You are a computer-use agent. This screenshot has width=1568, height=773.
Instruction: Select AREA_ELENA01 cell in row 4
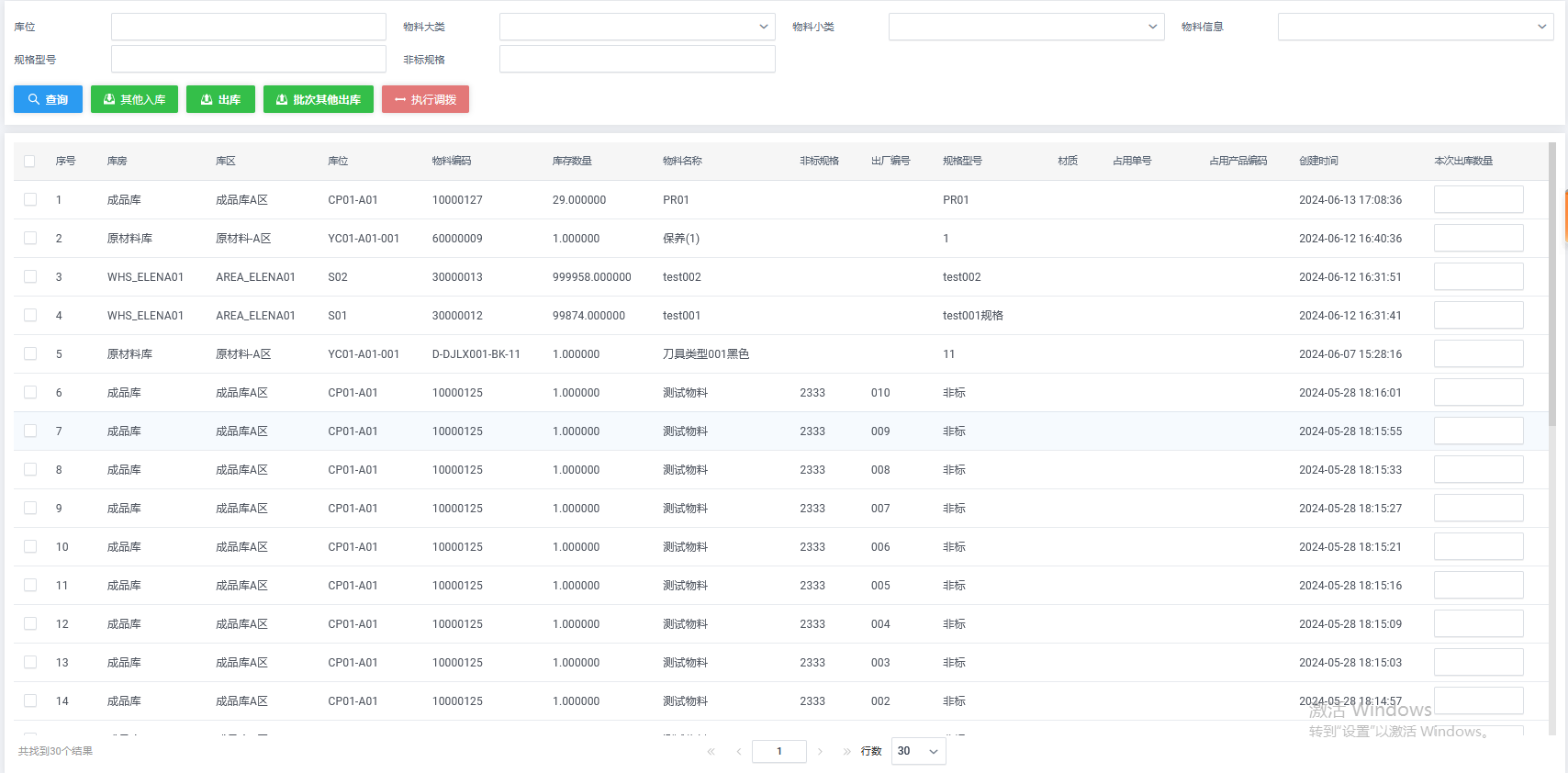[x=256, y=315]
